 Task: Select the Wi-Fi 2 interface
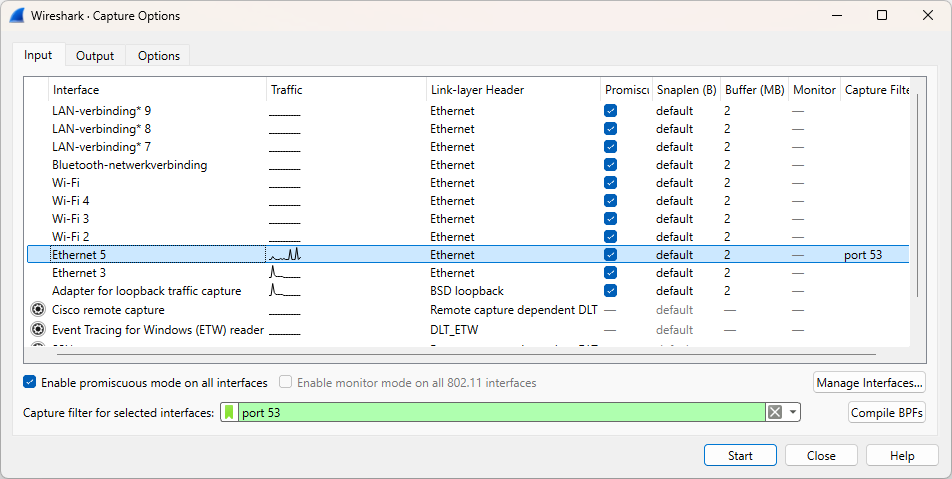(x=70, y=237)
